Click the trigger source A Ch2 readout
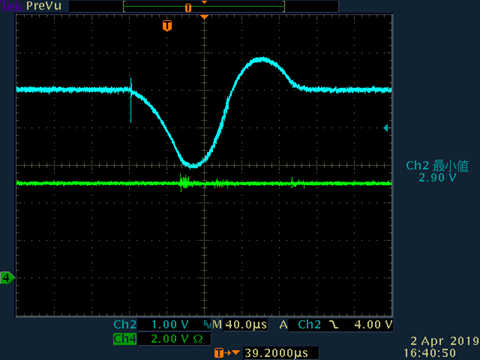Screen dimensions: 480x360 [x=300, y=325]
